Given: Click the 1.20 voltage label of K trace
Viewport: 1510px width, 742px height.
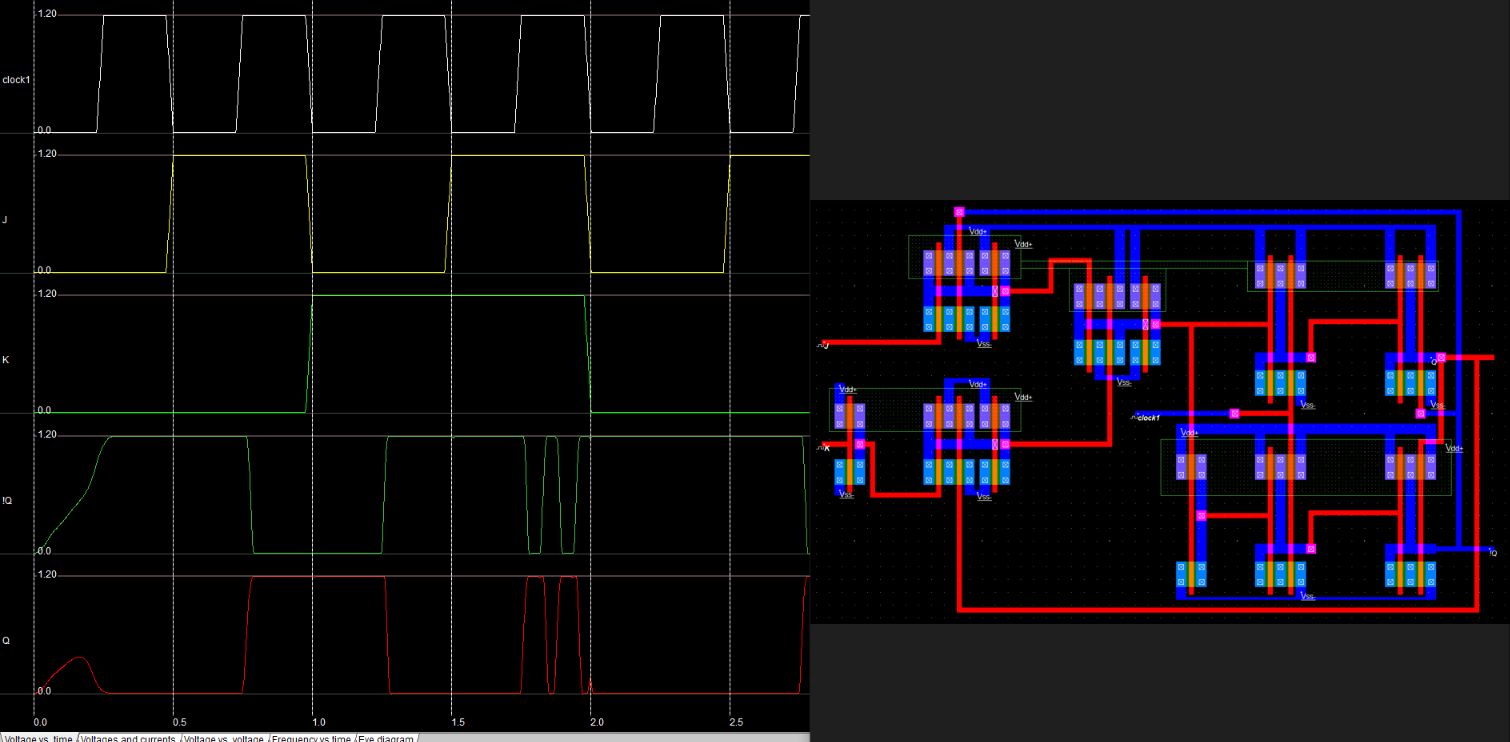Looking at the screenshot, I should pyautogui.click(x=46, y=294).
